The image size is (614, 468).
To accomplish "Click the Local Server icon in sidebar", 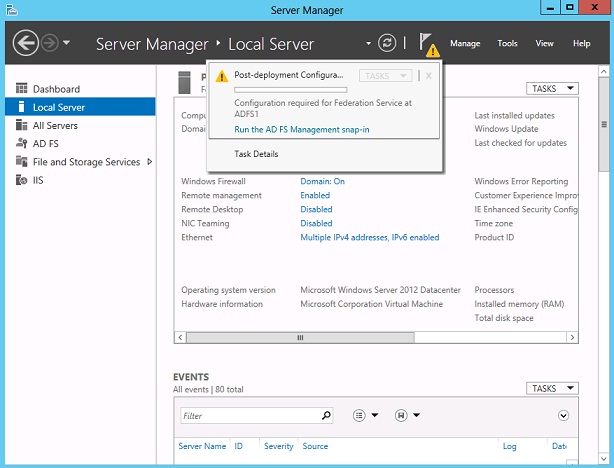I will pos(22,107).
